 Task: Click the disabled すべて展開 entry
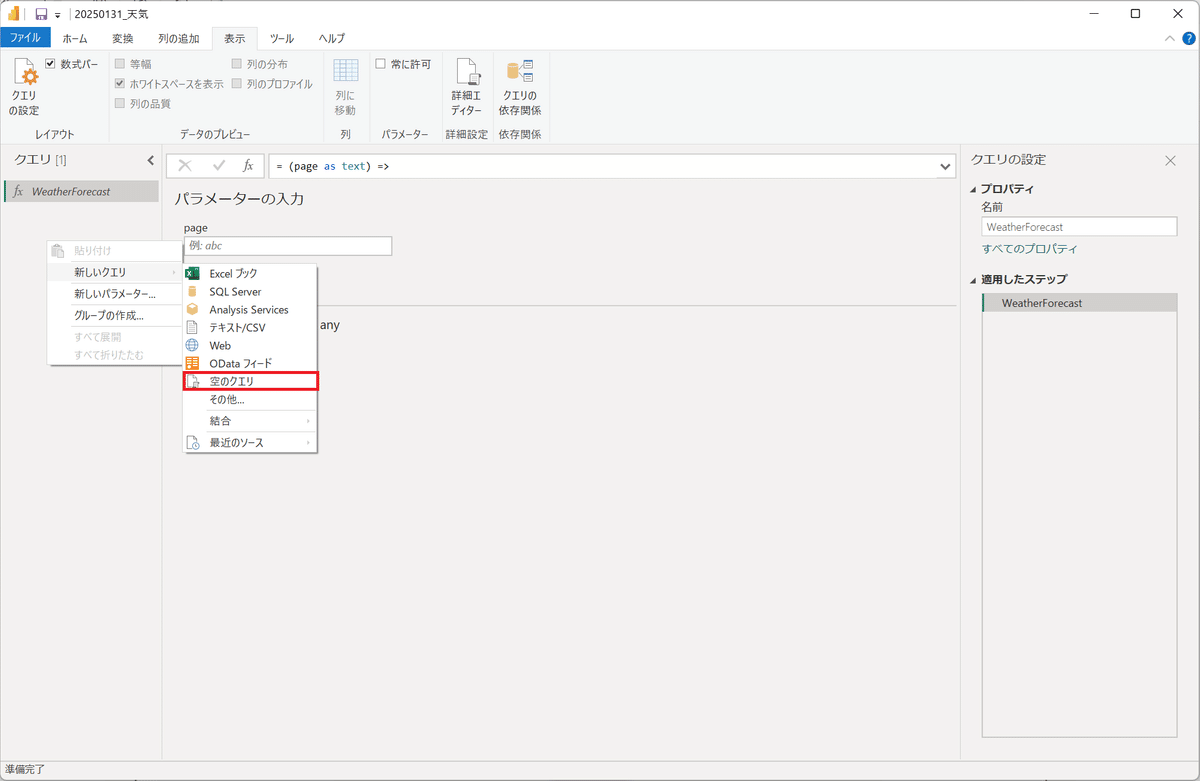(115, 337)
